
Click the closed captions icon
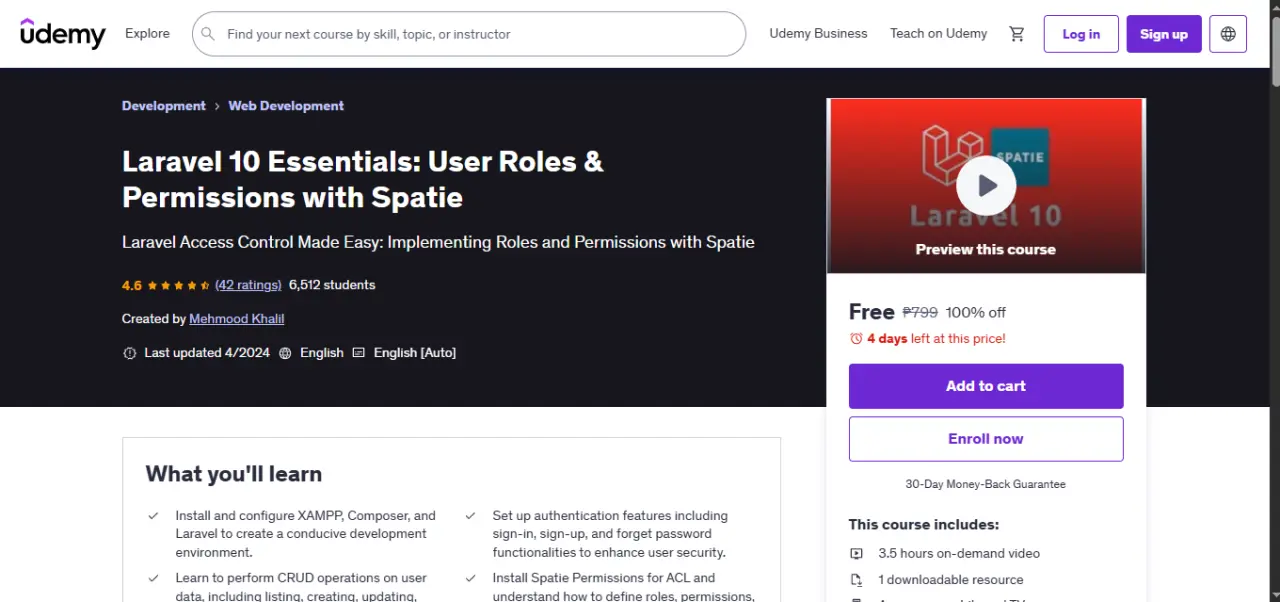click(x=359, y=353)
